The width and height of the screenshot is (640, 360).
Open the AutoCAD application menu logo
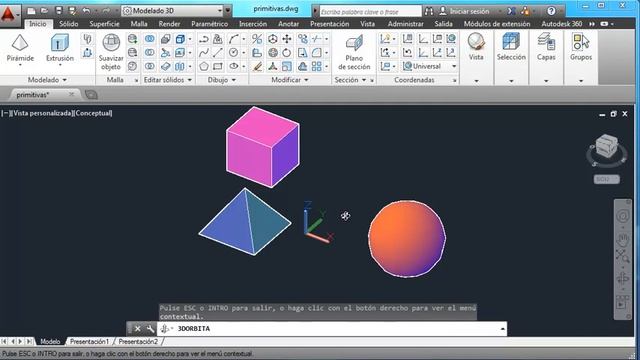pos(9,15)
